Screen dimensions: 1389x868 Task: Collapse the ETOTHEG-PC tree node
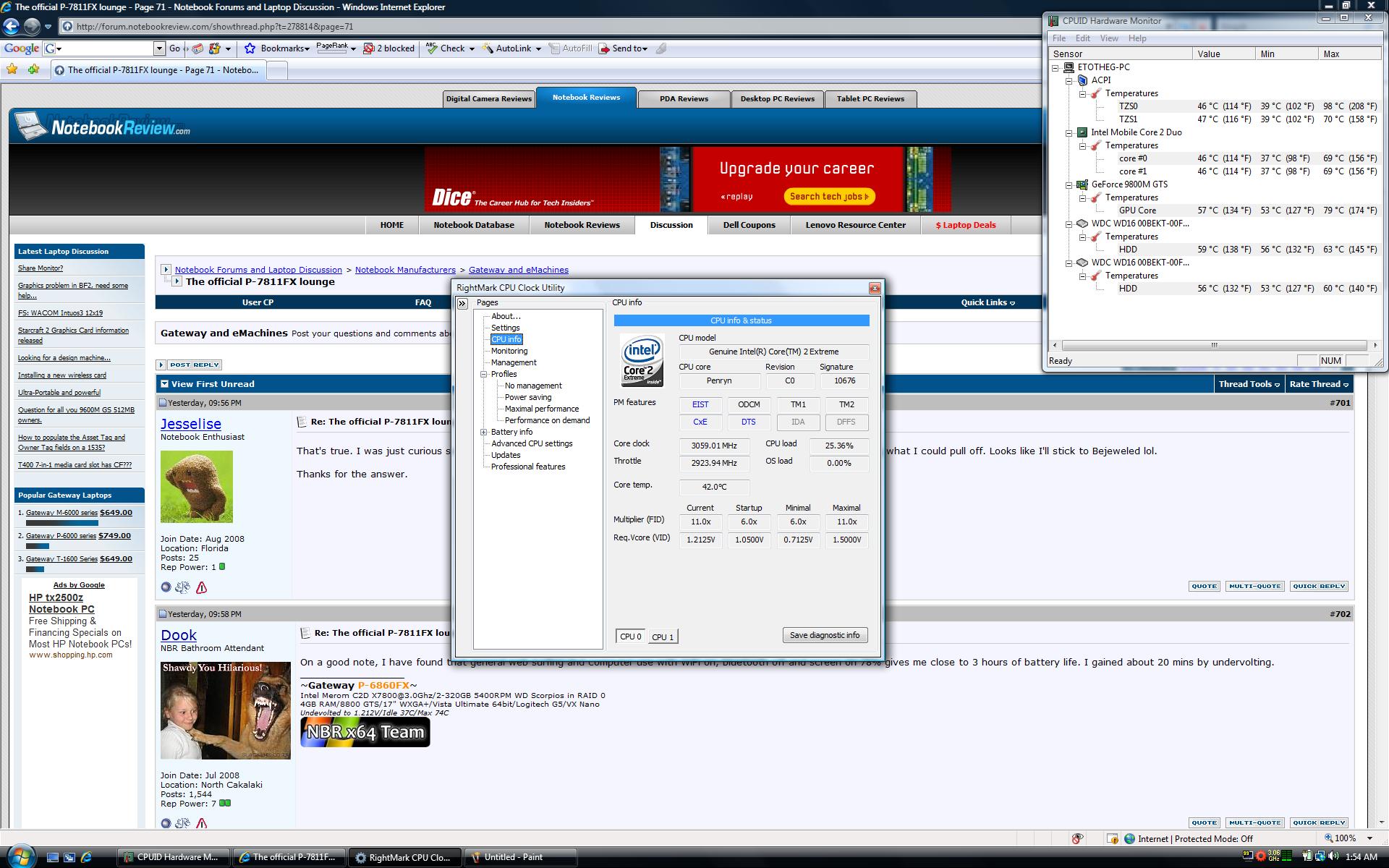click(x=1055, y=67)
